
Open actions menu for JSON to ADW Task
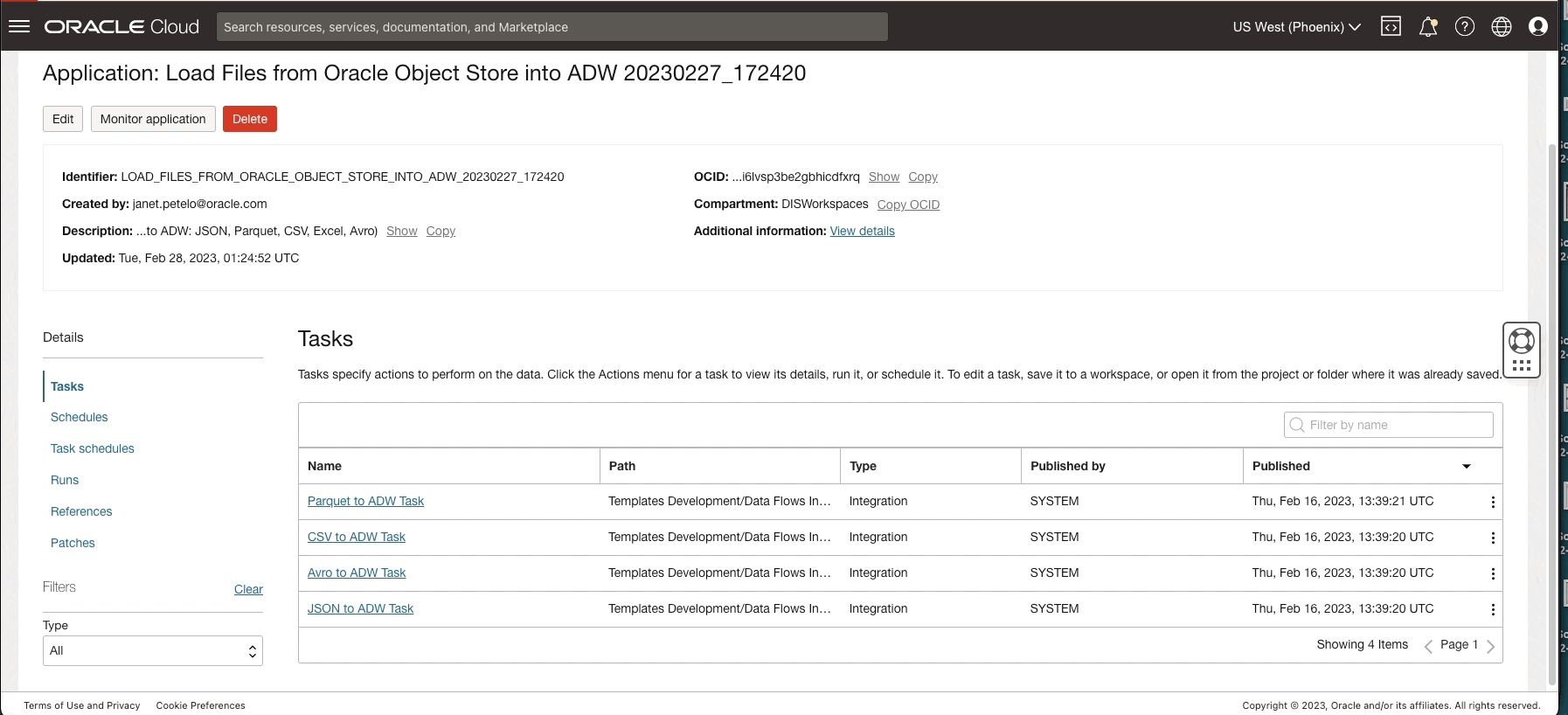[x=1493, y=609]
